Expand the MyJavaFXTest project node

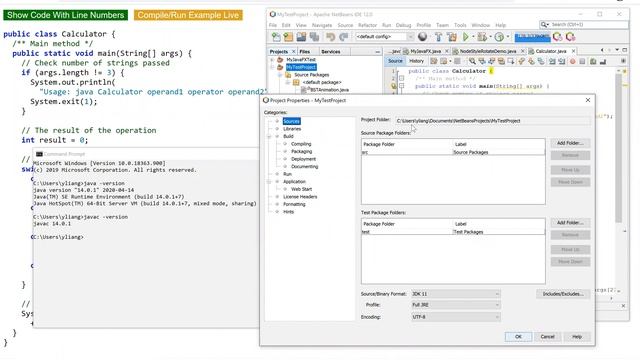point(272,60)
